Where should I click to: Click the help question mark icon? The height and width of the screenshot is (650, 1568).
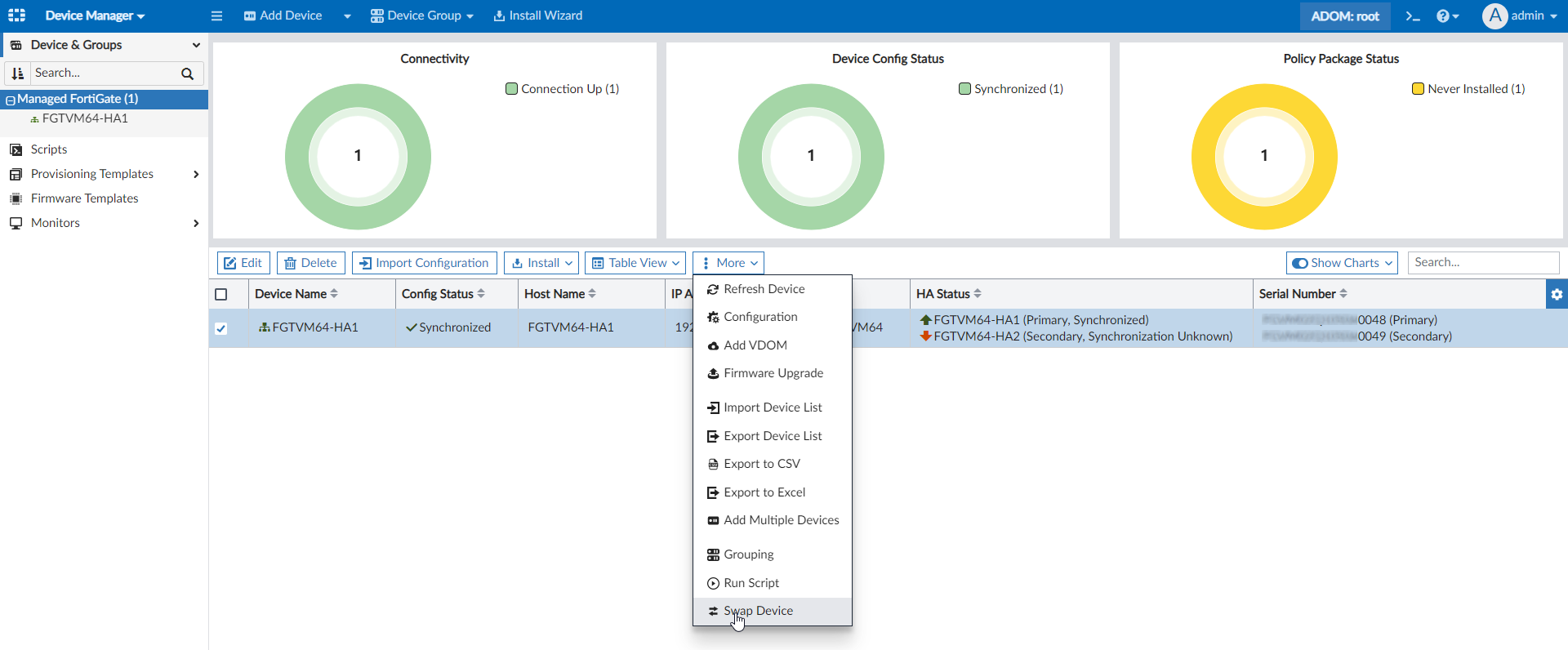pyautogui.click(x=1443, y=16)
